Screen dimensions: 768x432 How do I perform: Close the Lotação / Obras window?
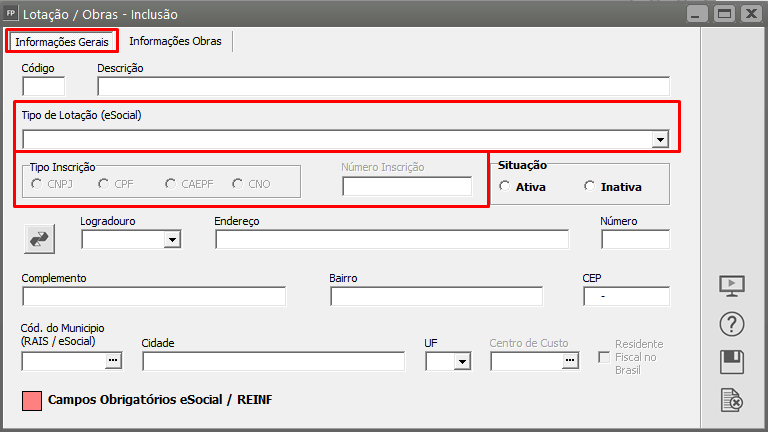click(x=751, y=13)
